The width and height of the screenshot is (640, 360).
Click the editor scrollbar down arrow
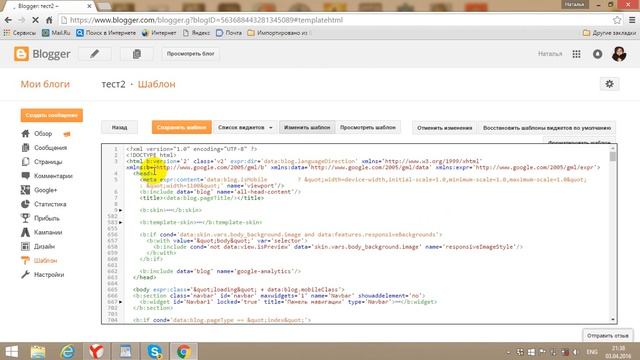point(613,320)
